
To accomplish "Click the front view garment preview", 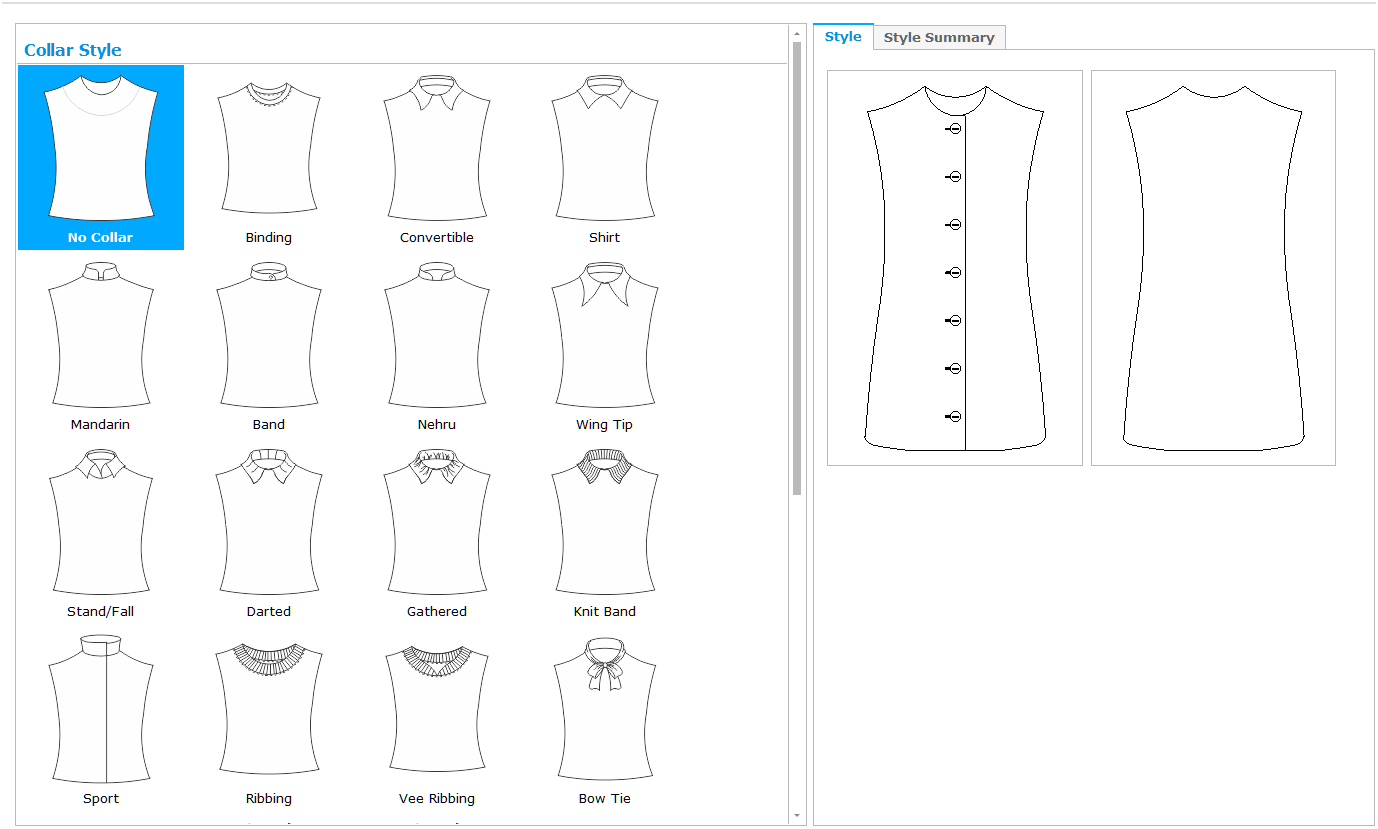I will pos(955,268).
